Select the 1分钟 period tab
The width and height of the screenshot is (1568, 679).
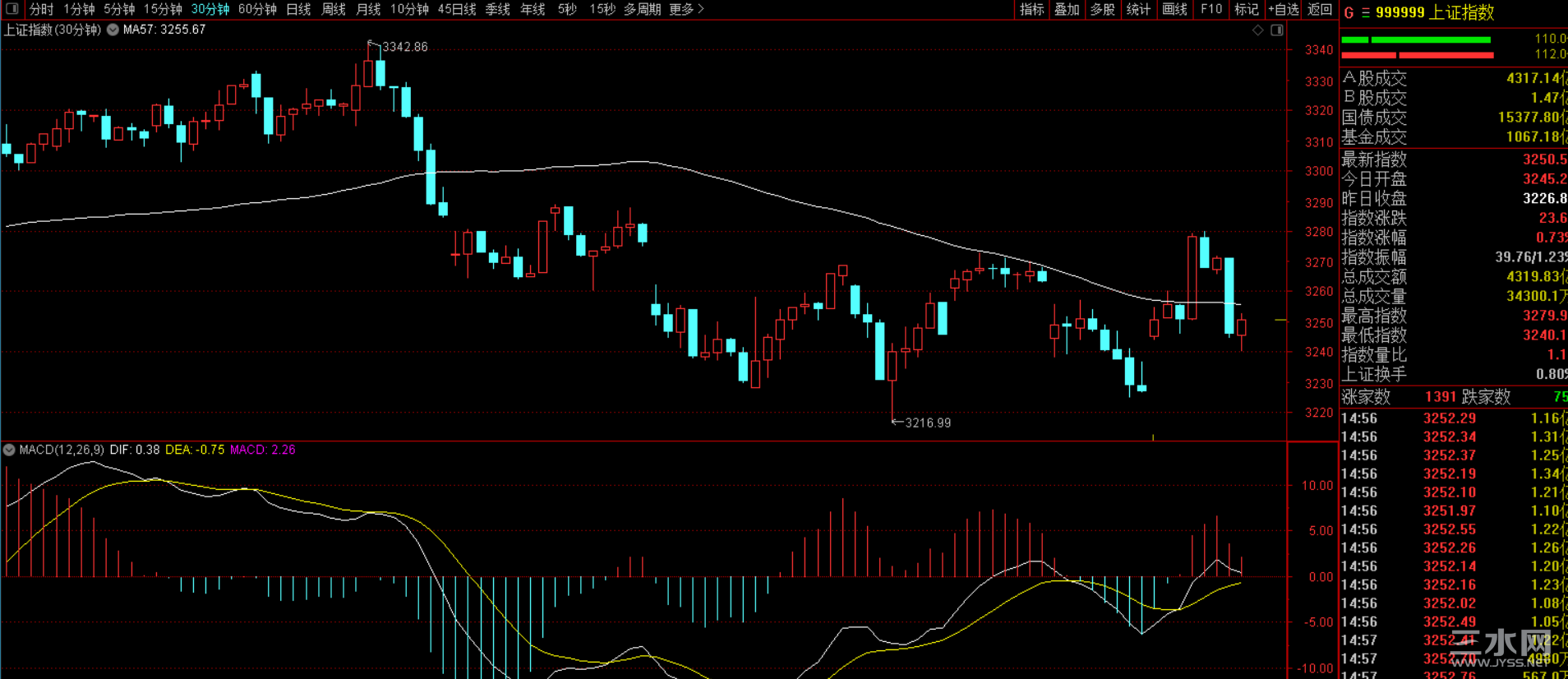(79, 9)
